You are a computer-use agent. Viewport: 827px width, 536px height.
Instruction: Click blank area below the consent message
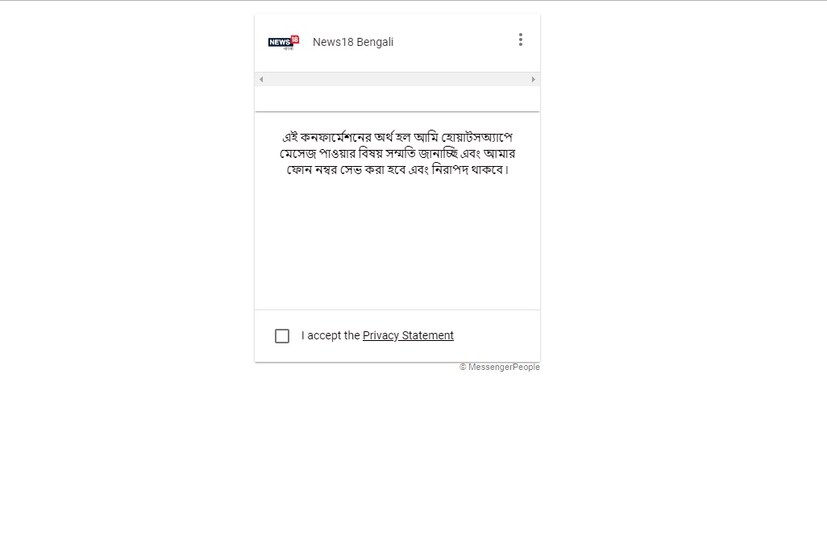click(x=397, y=243)
